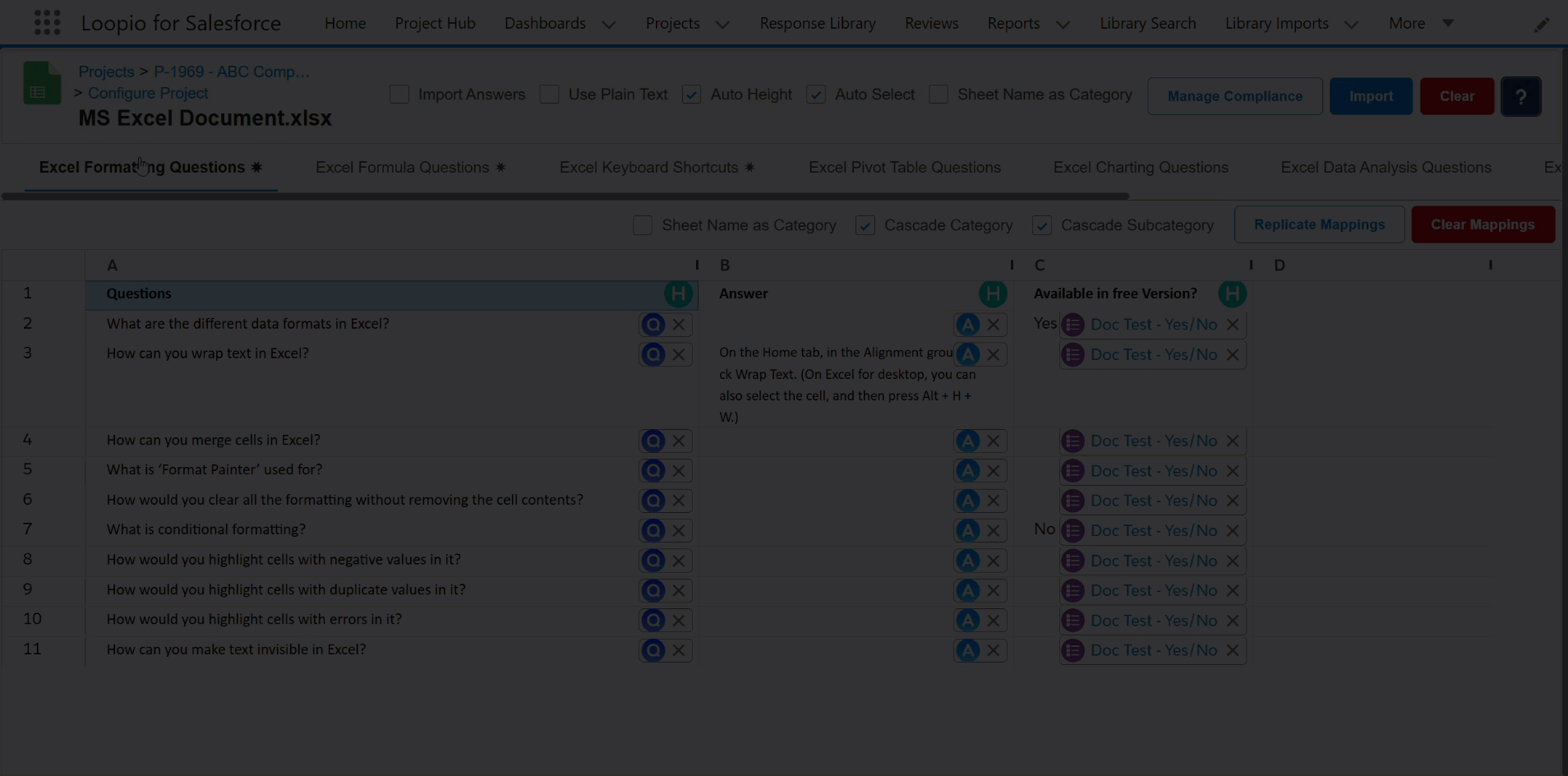Viewport: 1568px width, 776px height.
Task: Click H marker on Available in free Version
Action: 1232,293
